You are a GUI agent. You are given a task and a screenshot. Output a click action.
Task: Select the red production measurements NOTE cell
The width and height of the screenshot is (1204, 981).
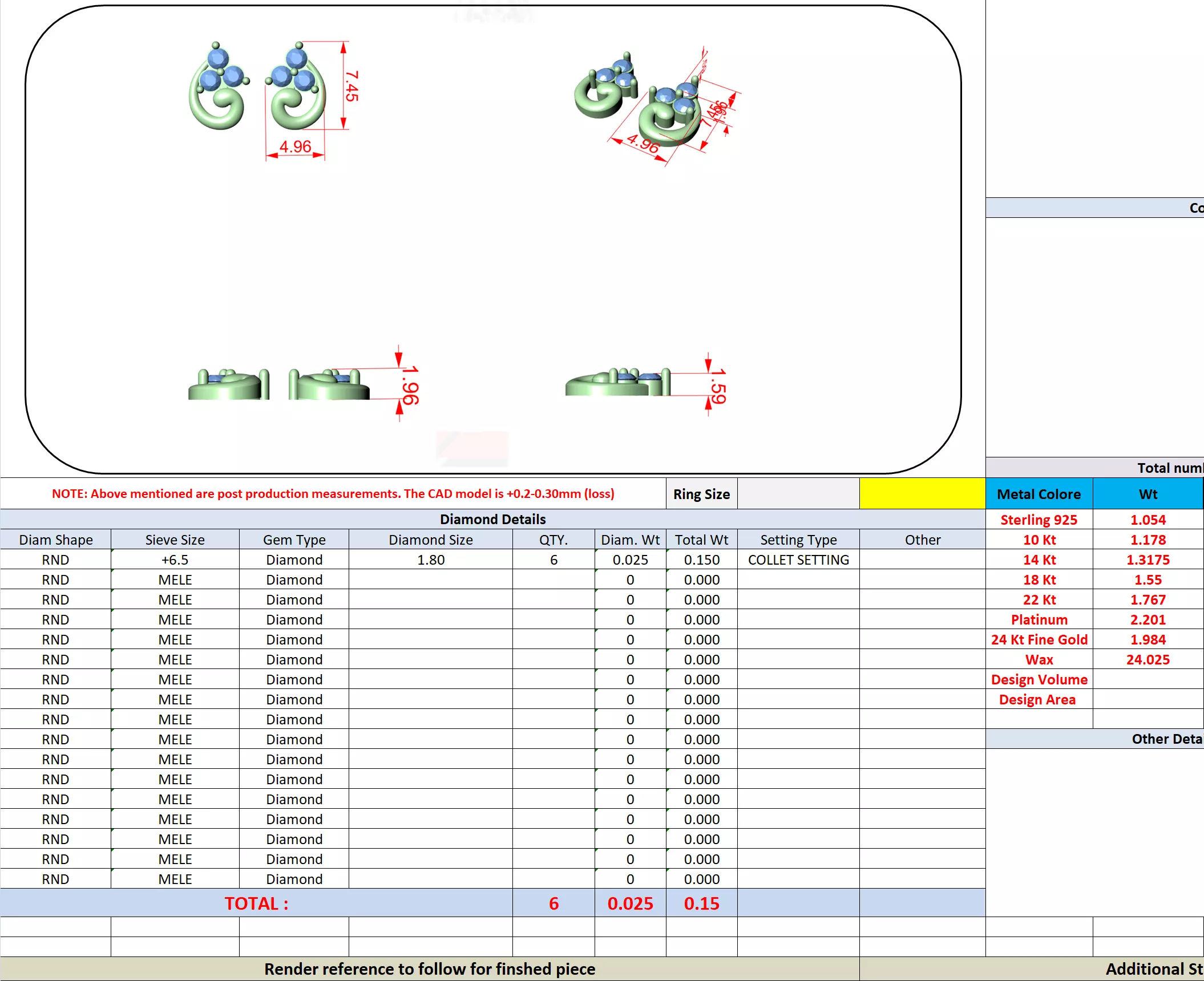[333, 494]
